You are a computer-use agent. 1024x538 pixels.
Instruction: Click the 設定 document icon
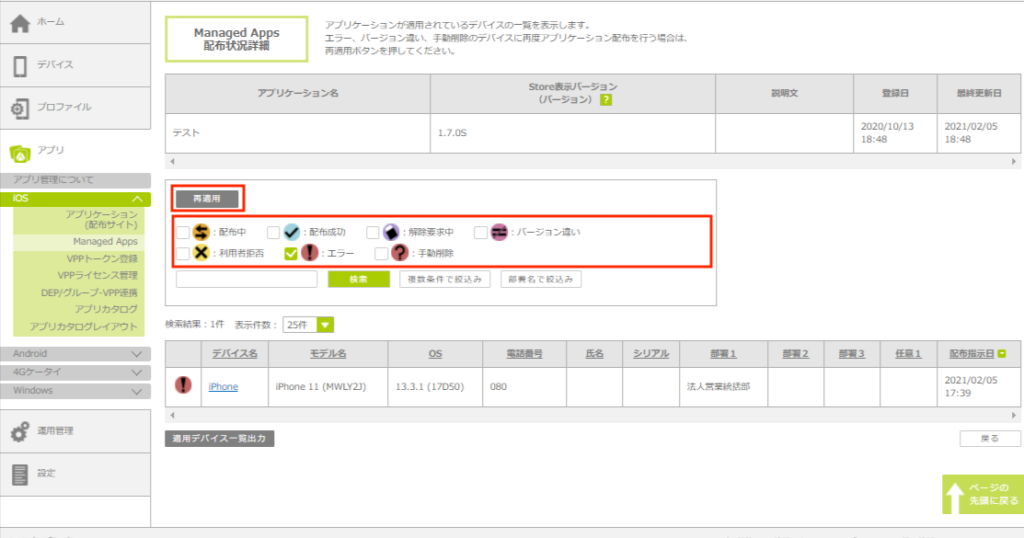click(x=20, y=474)
